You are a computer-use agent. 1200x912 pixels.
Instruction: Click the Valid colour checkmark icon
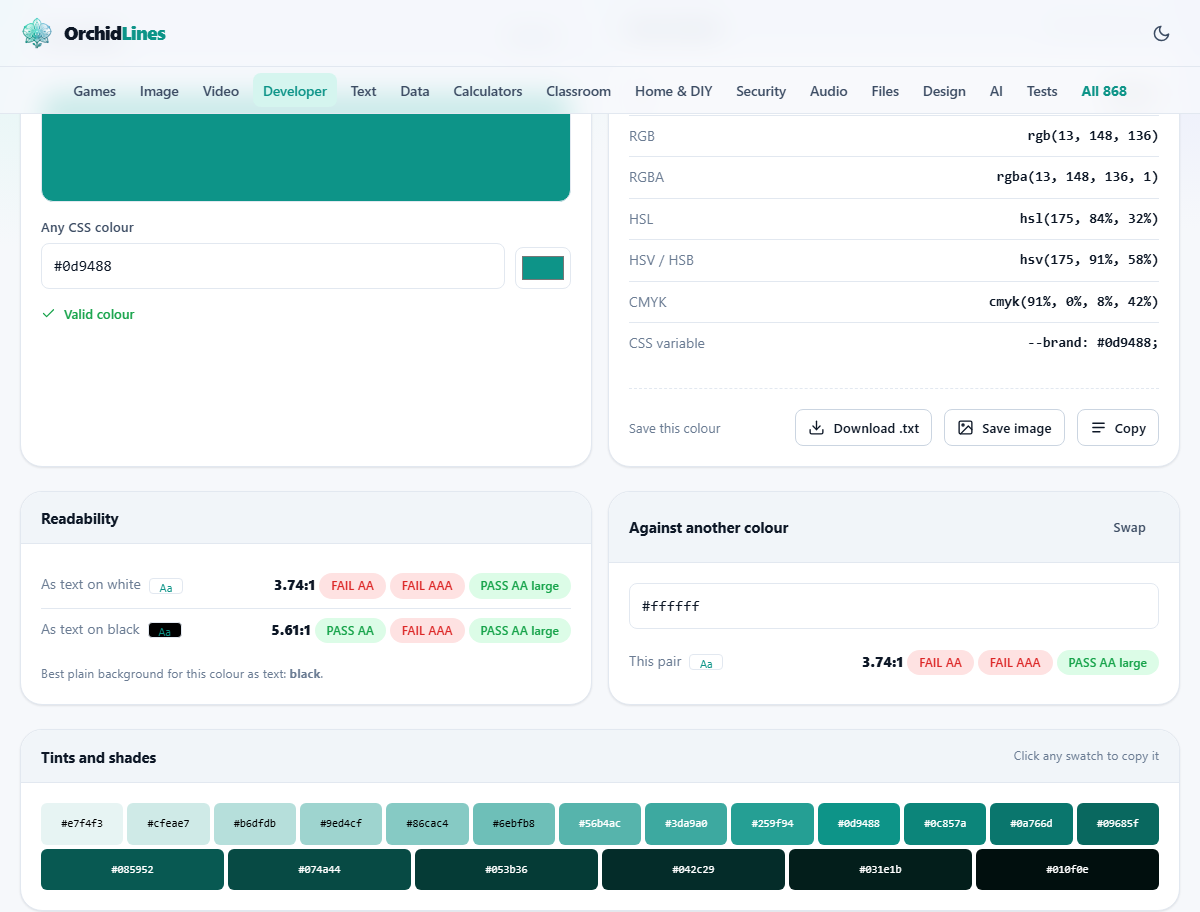click(48, 314)
